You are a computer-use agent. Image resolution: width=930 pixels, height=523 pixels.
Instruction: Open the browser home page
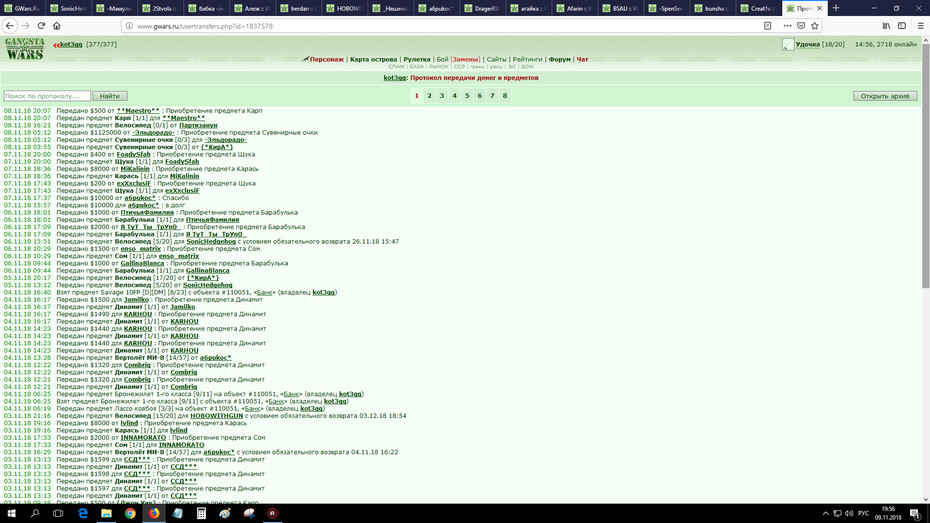pyautogui.click(x=56, y=26)
